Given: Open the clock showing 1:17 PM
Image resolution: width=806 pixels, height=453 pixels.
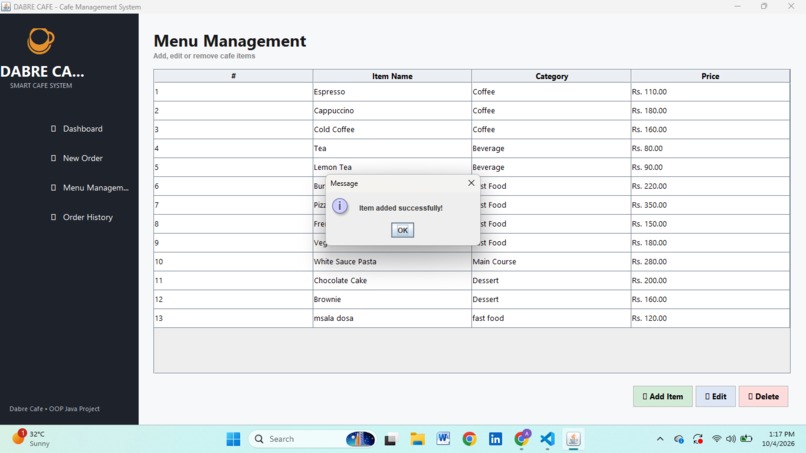Looking at the screenshot, I should [x=778, y=439].
